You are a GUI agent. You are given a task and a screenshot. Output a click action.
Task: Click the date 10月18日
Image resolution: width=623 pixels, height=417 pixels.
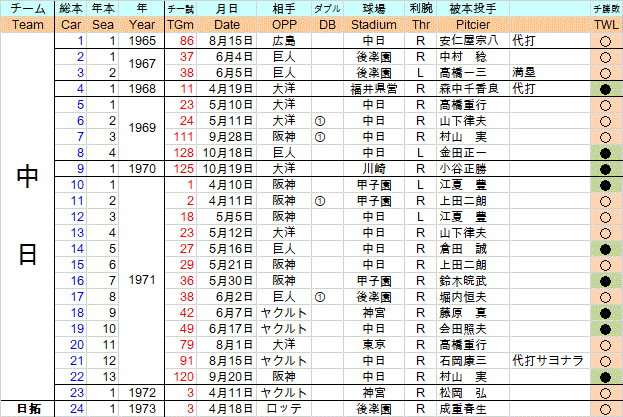coord(228,153)
